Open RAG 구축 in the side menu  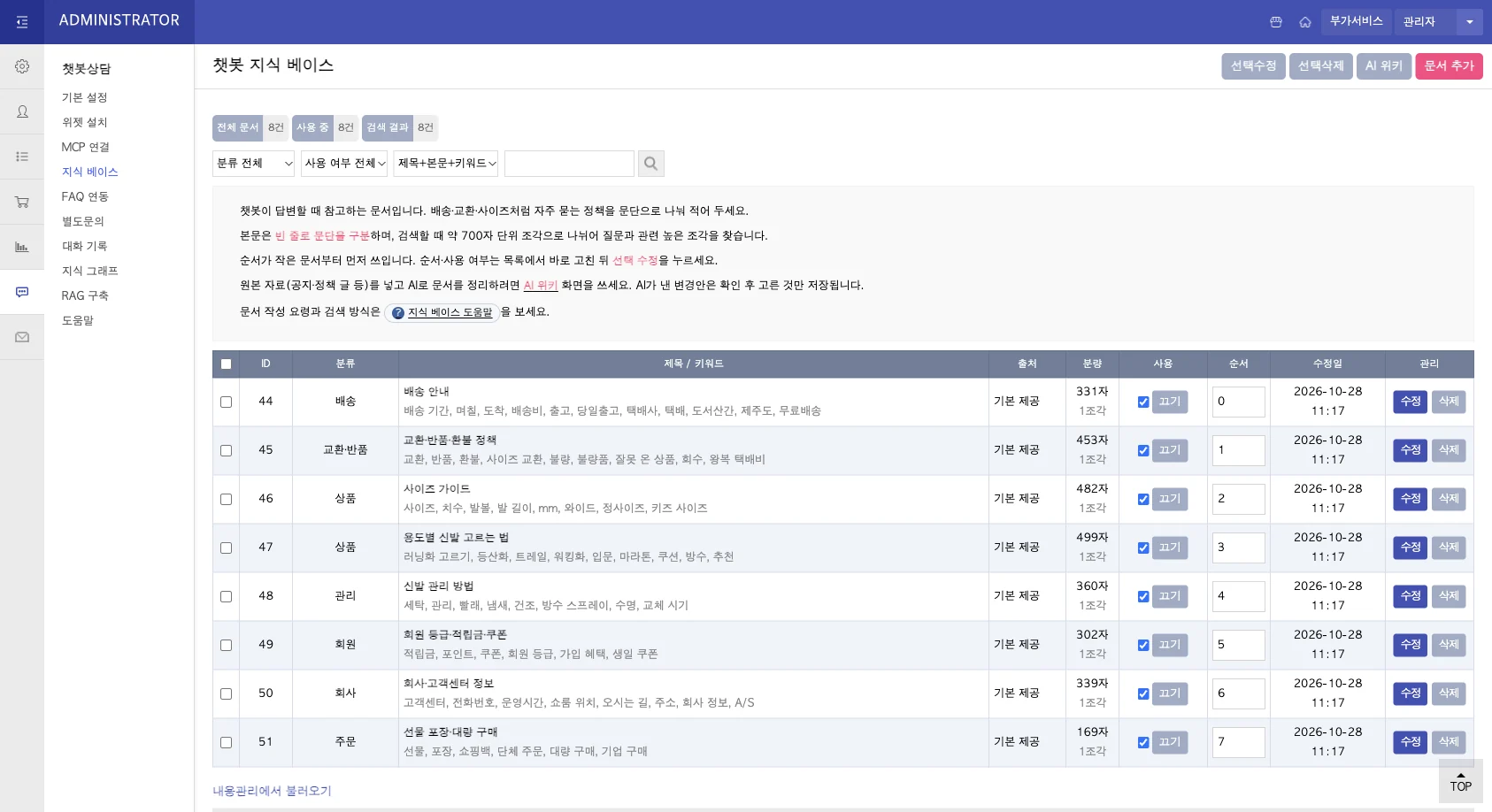[x=85, y=295]
